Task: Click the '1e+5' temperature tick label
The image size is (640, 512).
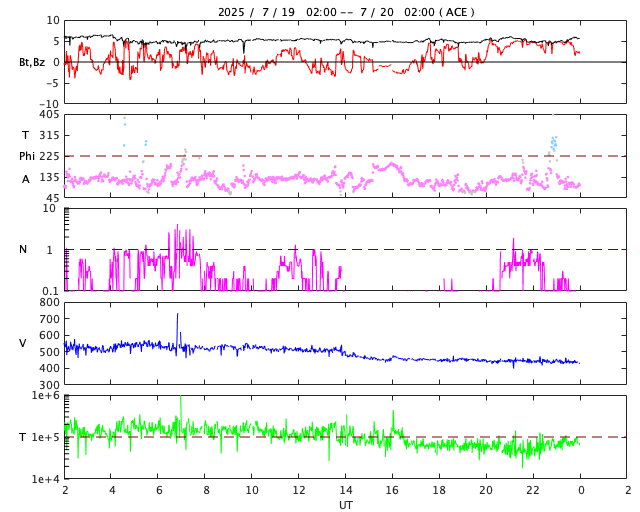Action: click(45, 437)
